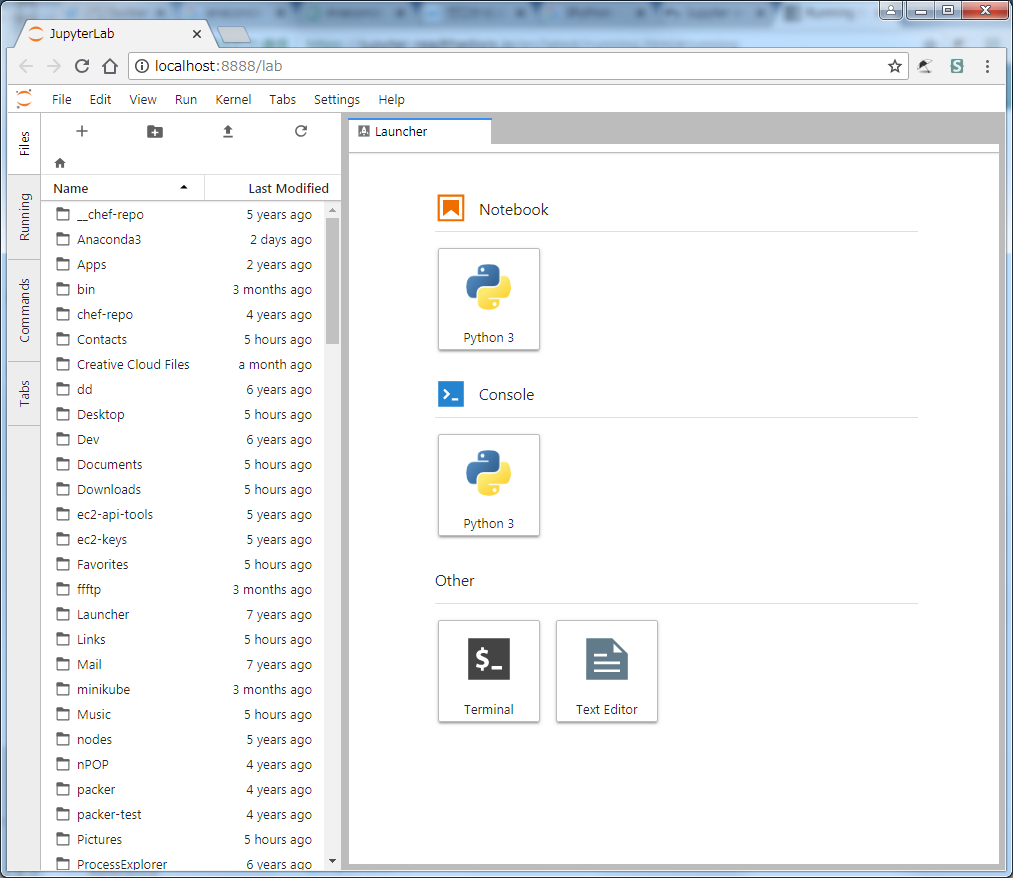The height and width of the screenshot is (878, 1013).
Task: Refresh the file list
Action: point(301,131)
